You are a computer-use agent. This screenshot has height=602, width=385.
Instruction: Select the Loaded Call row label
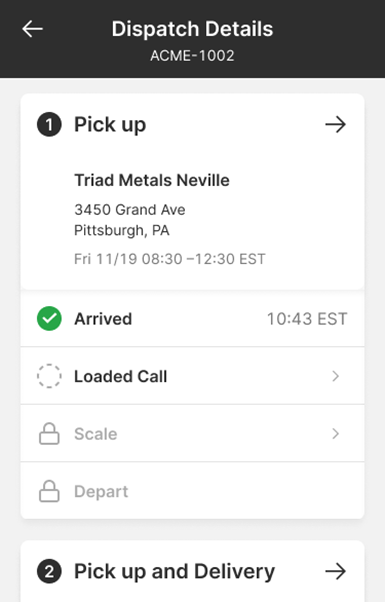point(121,377)
